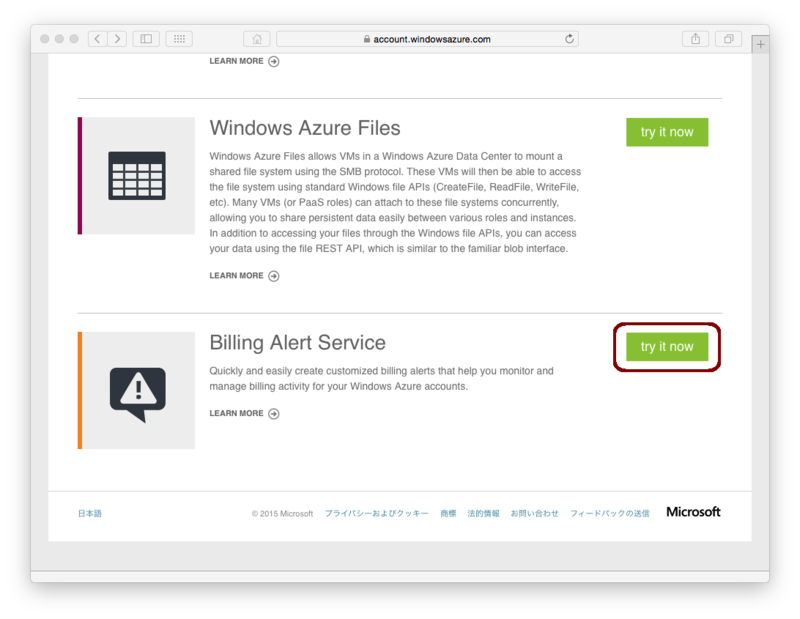Screen dimensions: 800x619
Task: Open the topmost LEARN MORE link
Action: (x=244, y=61)
